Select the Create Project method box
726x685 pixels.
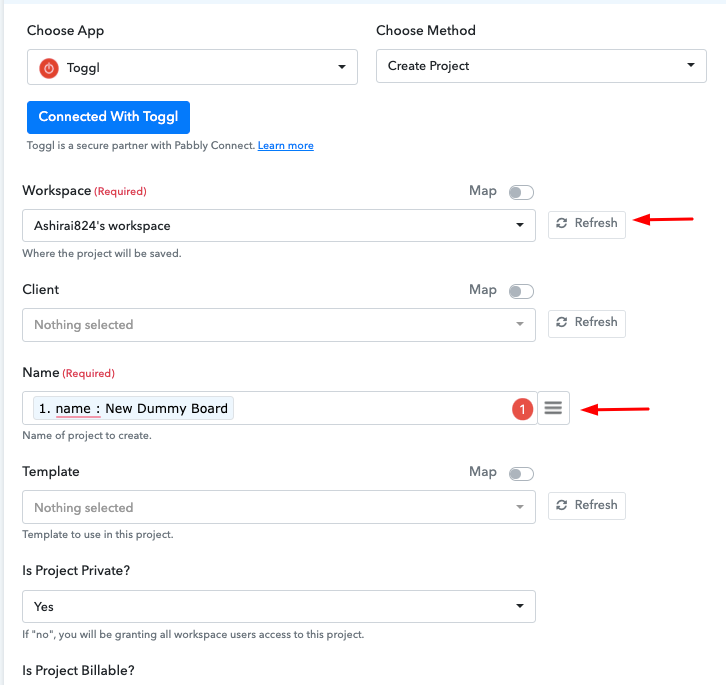pos(541,66)
